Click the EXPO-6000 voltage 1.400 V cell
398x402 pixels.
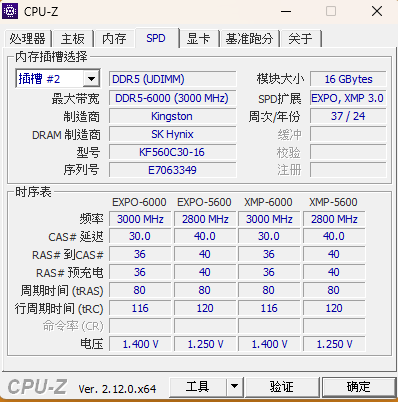click(x=140, y=344)
